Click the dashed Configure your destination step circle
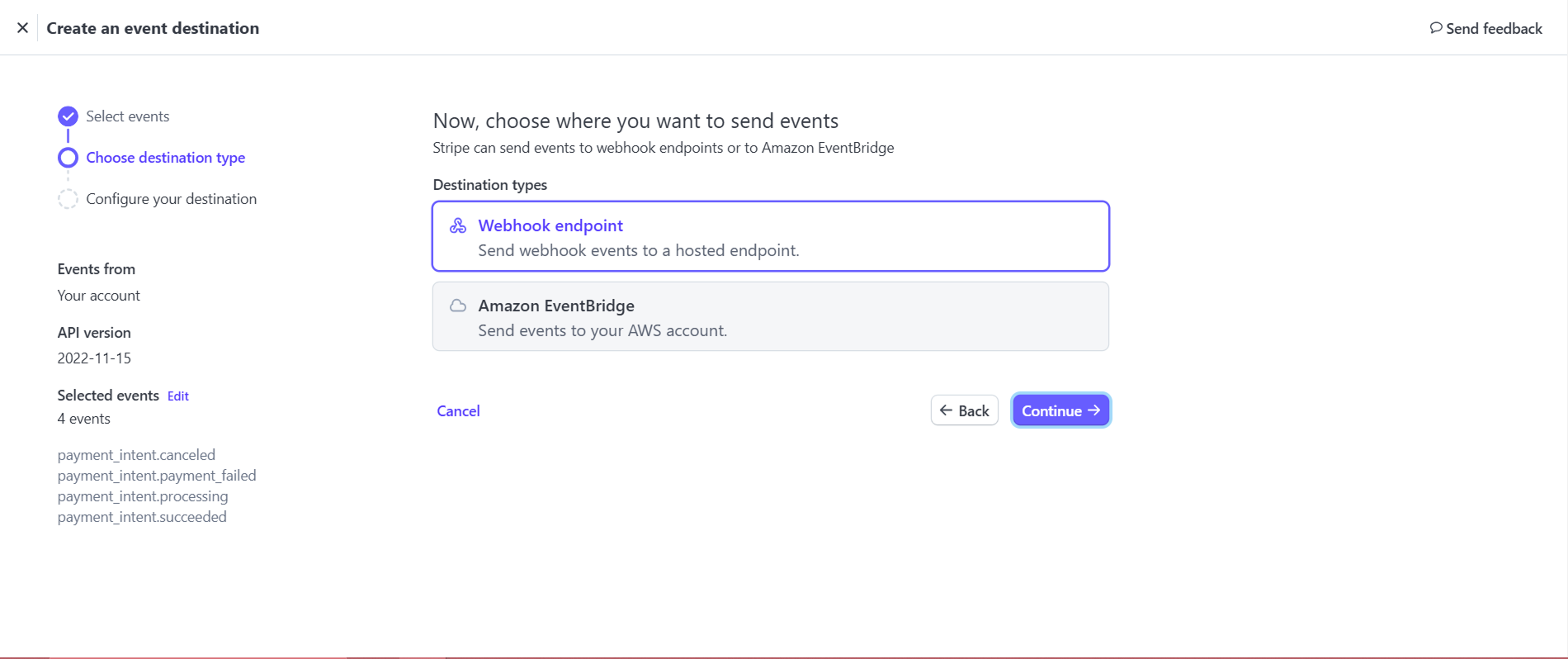This screenshot has width=1568, height=659. (68, 199)
